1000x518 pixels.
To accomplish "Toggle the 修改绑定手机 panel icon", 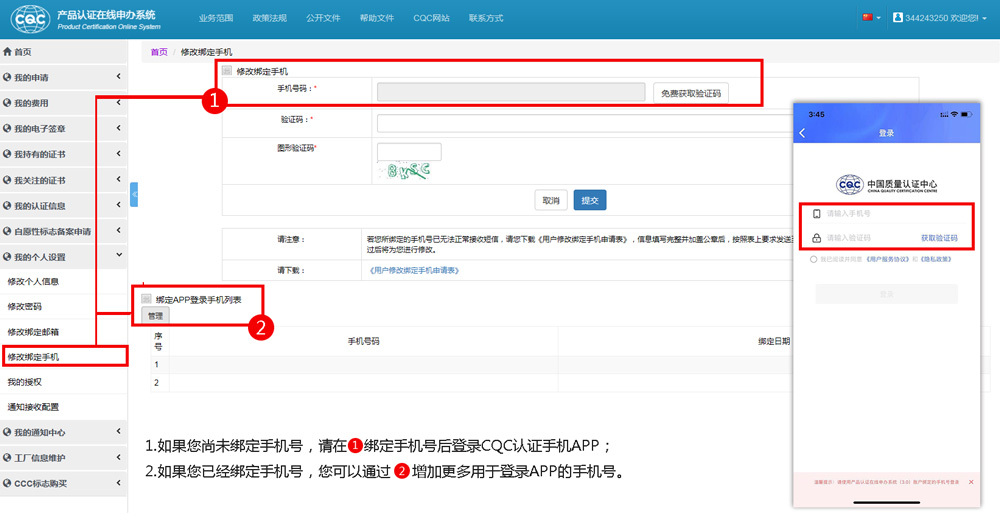I will click(x=227, y=71).
